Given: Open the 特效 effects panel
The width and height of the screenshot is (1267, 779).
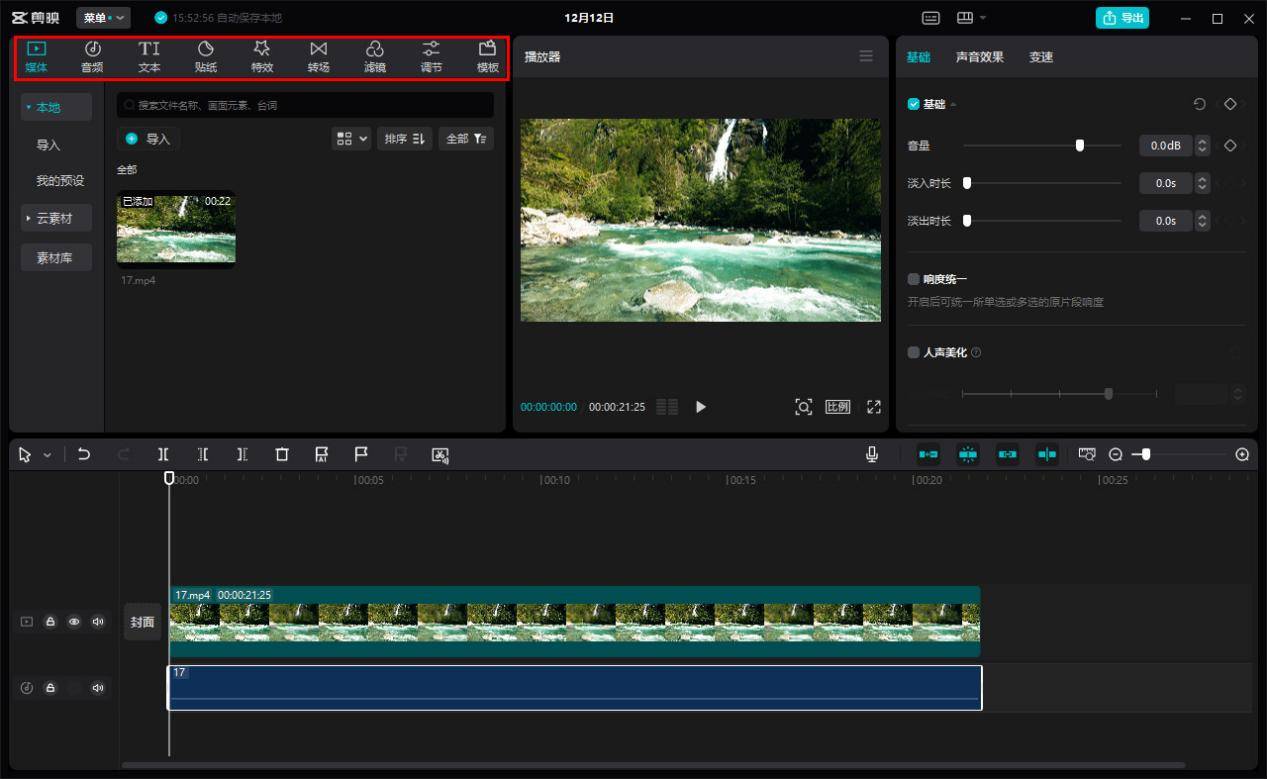Looking at the screenshot, I should 262,57.
